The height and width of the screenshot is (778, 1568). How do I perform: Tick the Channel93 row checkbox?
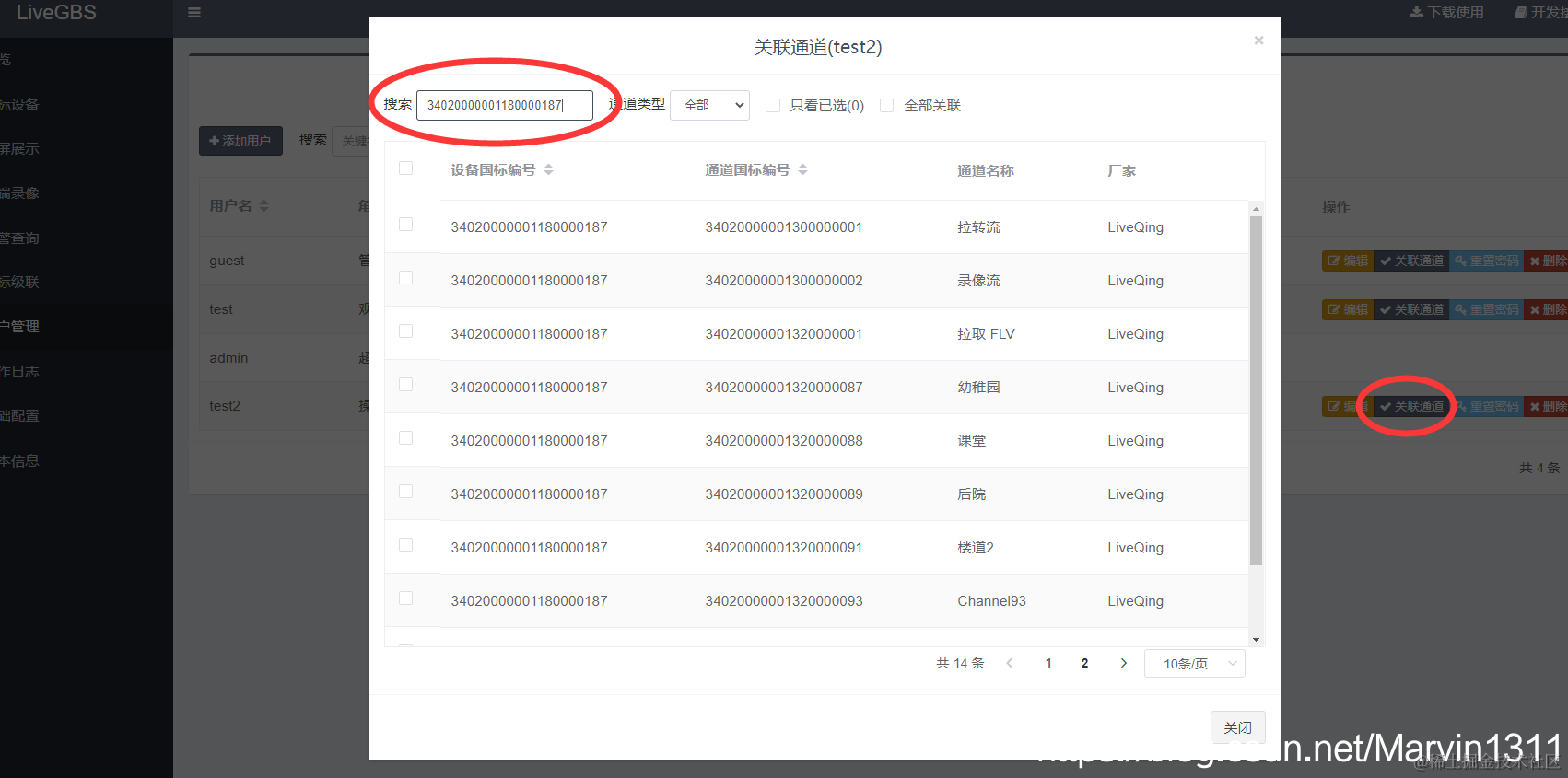[405, 598]
